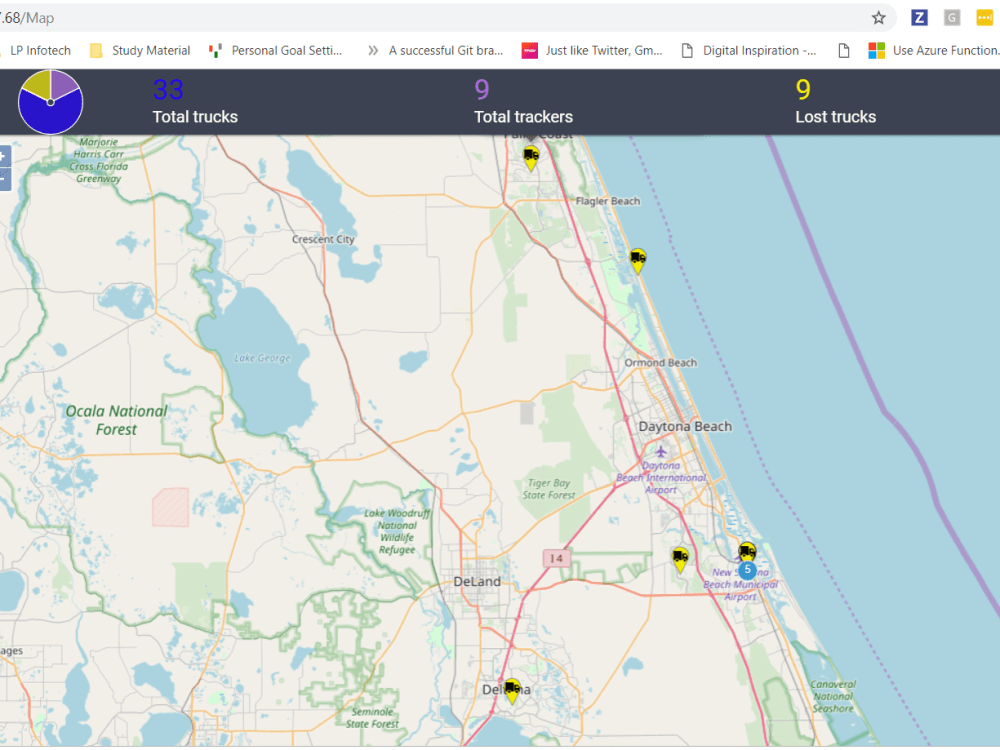This screenshot has height=750, width=1000.
Task: Open the gray G browser extension
Action: tap(952, 18)
